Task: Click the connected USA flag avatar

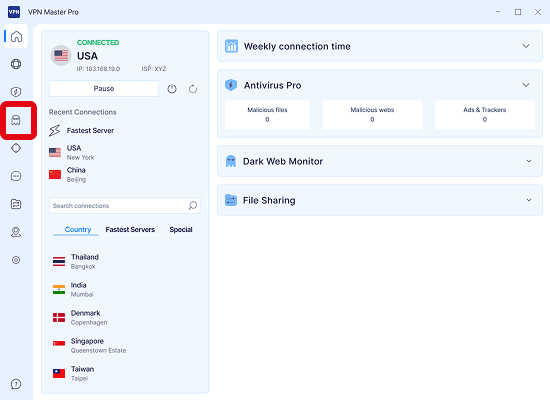Action: tap(61, 55)
